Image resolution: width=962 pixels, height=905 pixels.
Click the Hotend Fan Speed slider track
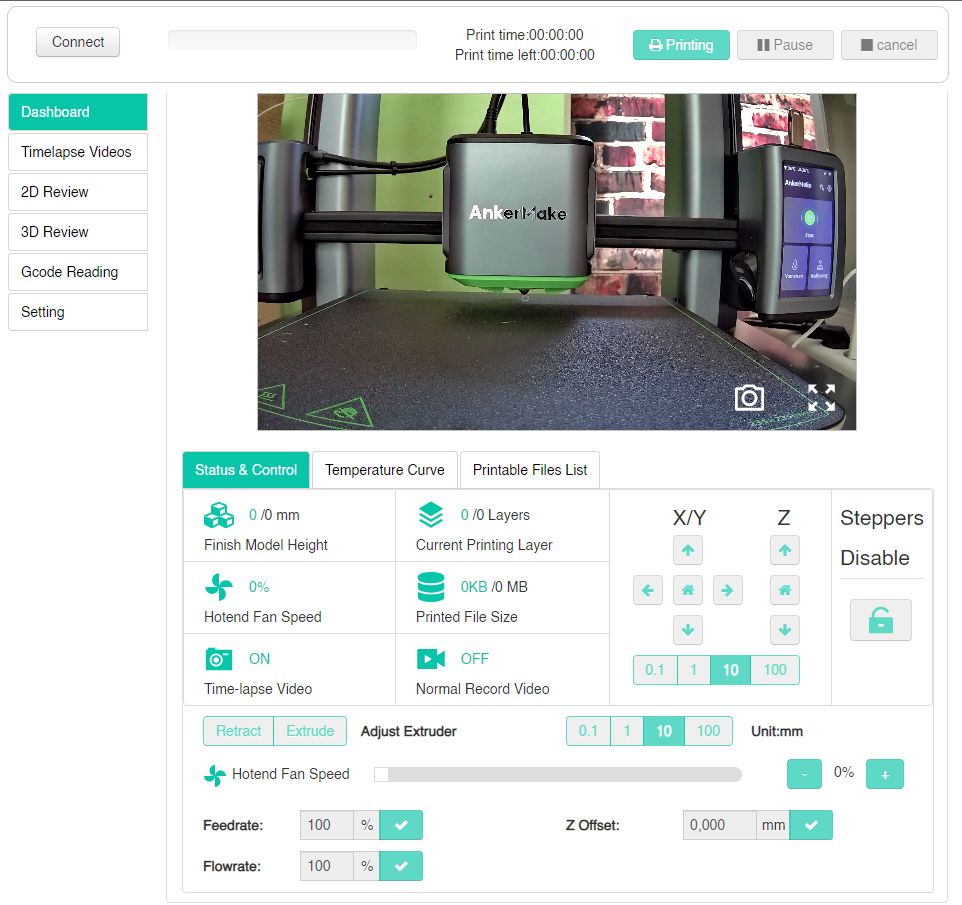click(x=557, y=774)
